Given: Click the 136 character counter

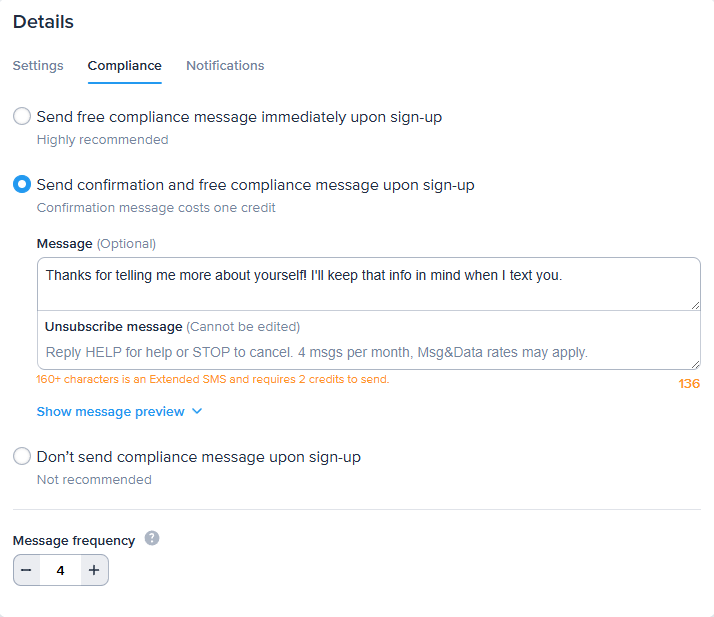Looking at the screenshot, I should click(x=689, y=384).
